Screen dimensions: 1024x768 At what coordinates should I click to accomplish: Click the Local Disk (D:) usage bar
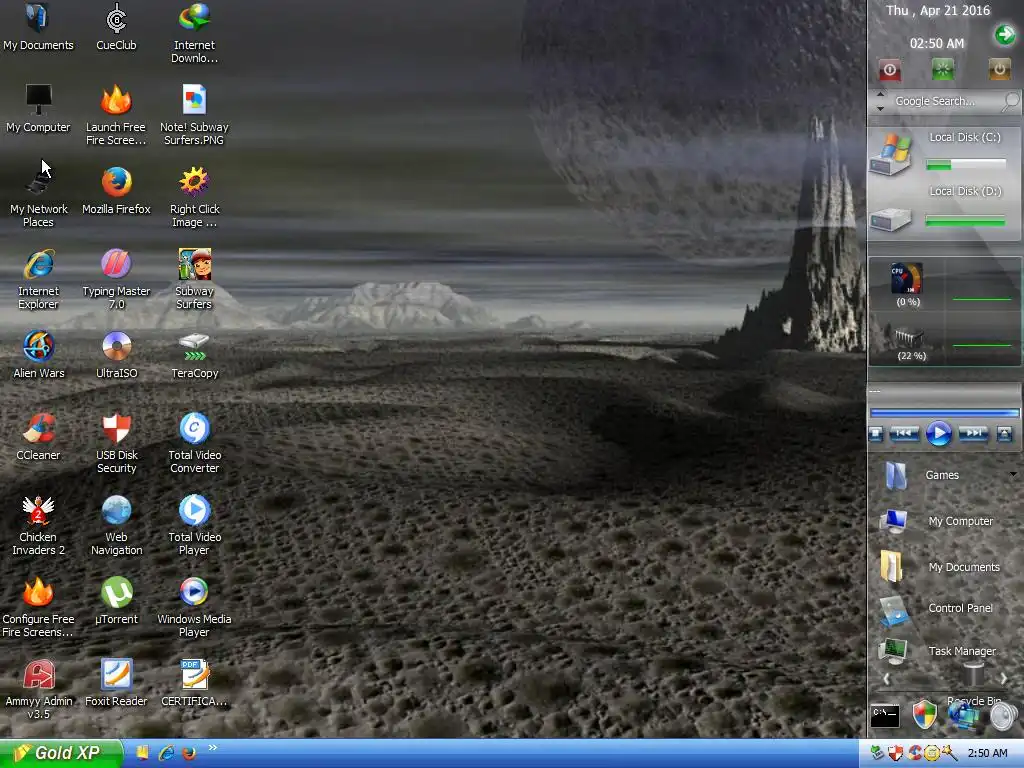pos(966,221)
